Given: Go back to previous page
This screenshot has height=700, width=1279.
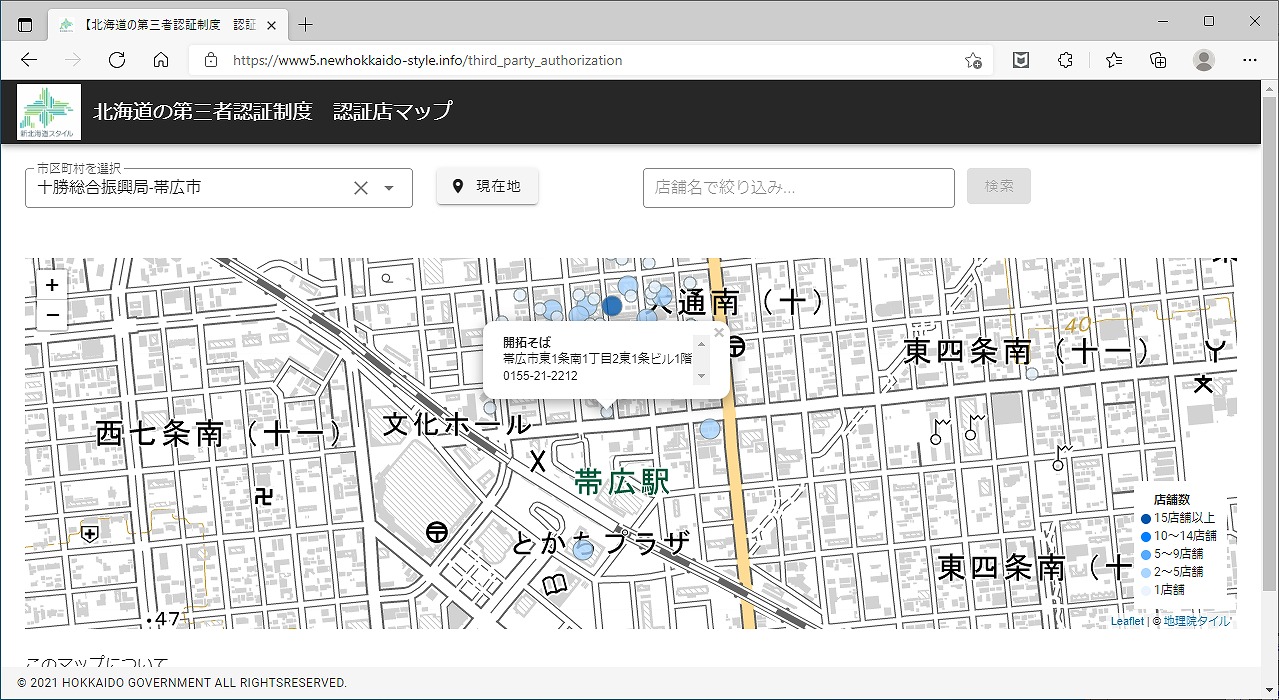Looking at the screenshot, I should click(x=29, y=60).
